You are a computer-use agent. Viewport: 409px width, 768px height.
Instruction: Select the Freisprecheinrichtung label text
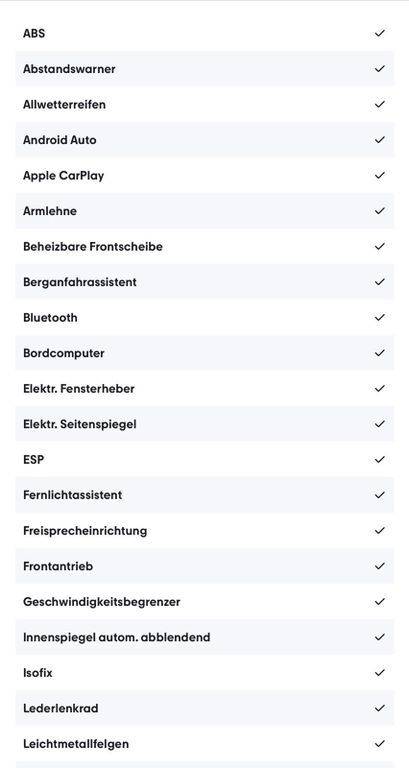tap(85, 530)
